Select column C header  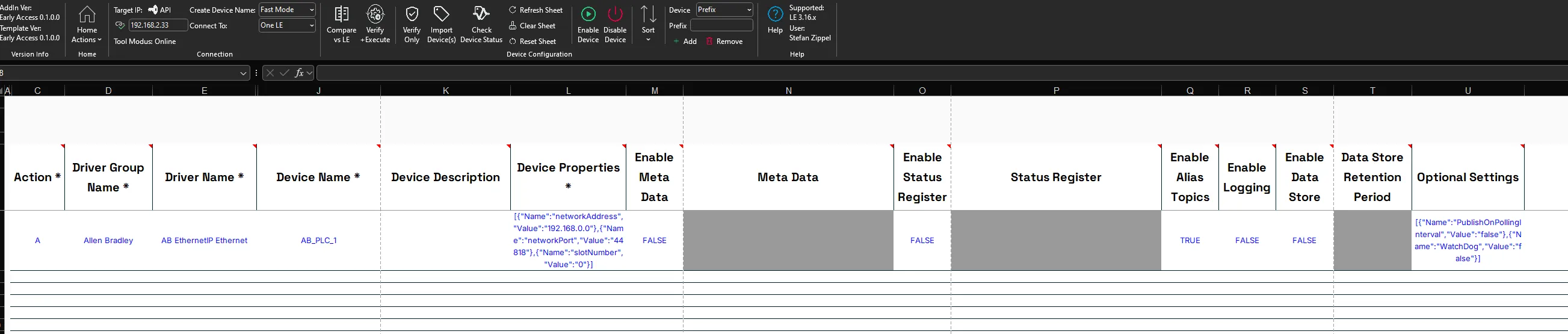pos(38,91)
